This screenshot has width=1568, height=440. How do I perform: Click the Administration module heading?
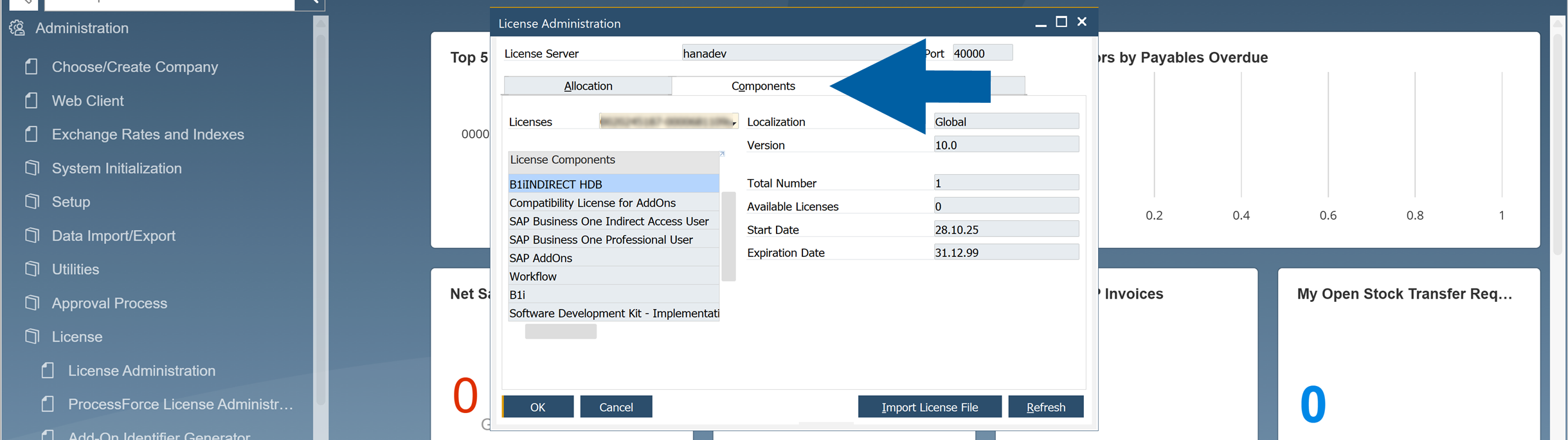(x=82, y=28)
